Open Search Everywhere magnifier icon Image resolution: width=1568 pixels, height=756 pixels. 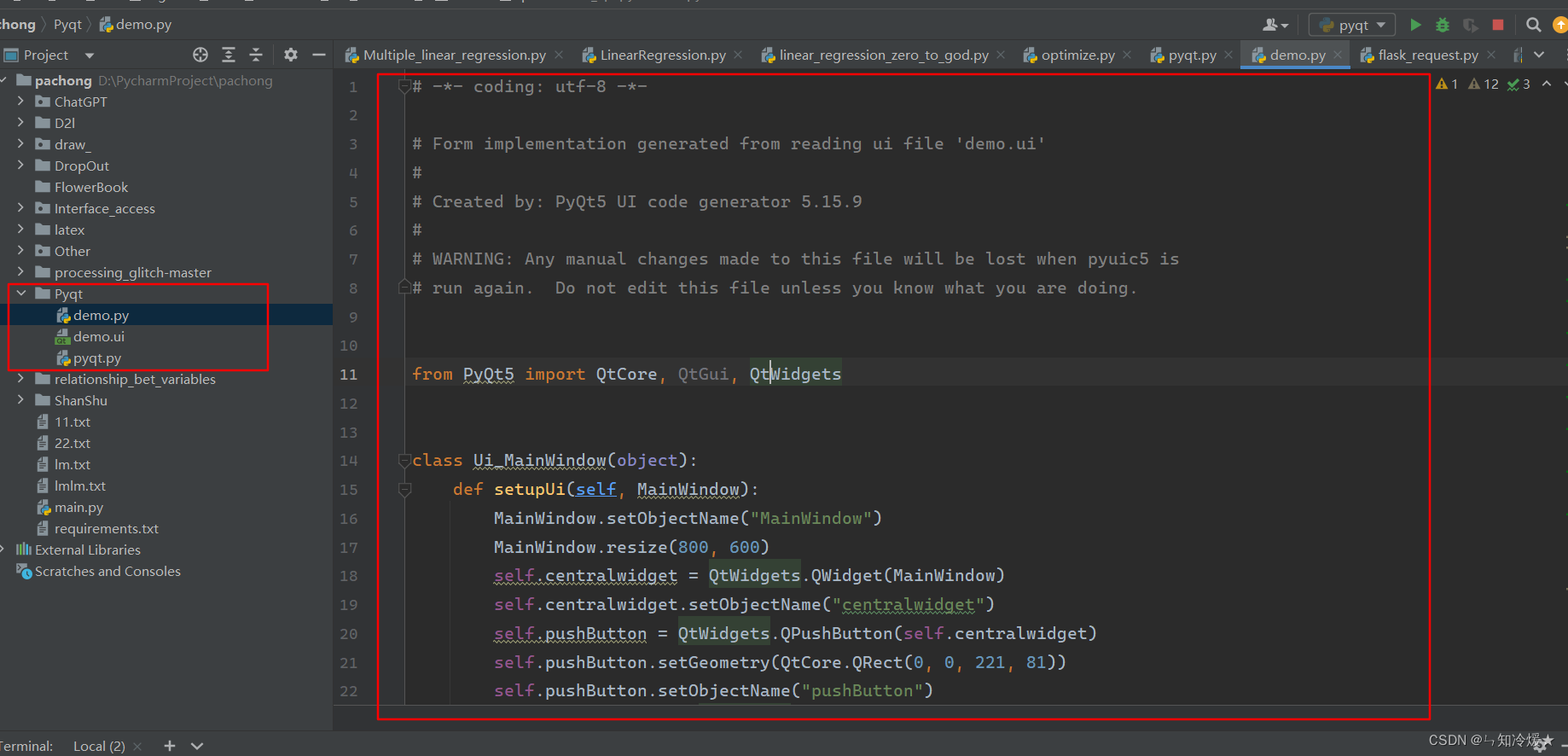(1533, 25)
